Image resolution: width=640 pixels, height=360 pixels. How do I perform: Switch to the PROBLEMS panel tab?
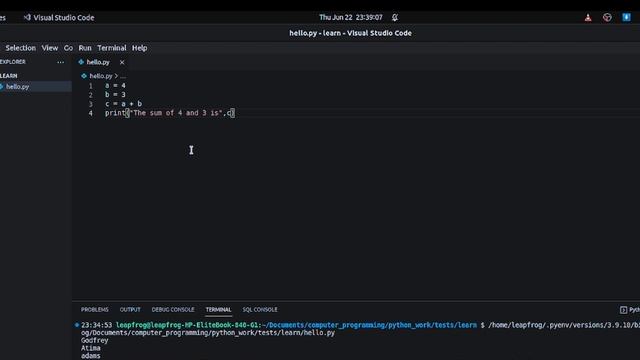(95, 310)
